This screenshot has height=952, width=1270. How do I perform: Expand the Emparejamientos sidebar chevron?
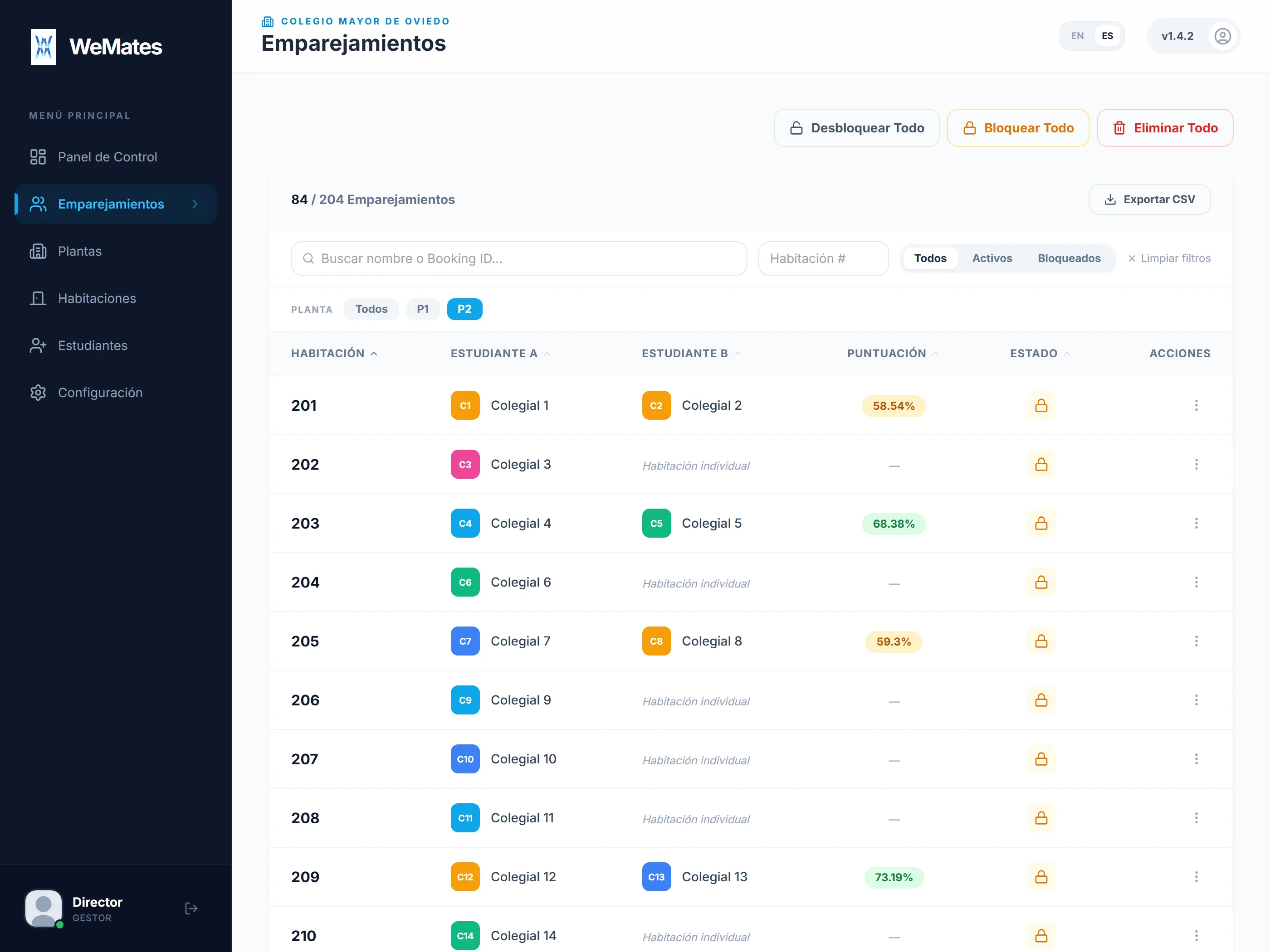click(195, 204)
